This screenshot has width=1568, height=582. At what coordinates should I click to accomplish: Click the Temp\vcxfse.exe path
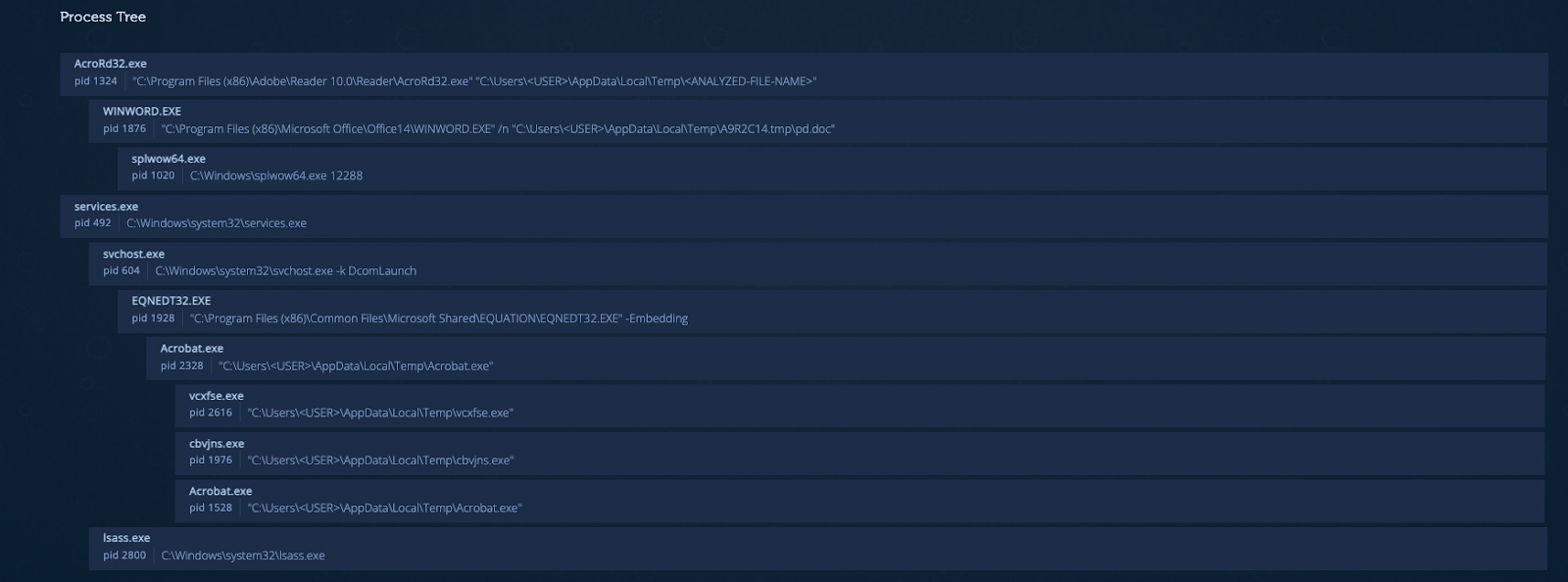click(x=380, y=412)
